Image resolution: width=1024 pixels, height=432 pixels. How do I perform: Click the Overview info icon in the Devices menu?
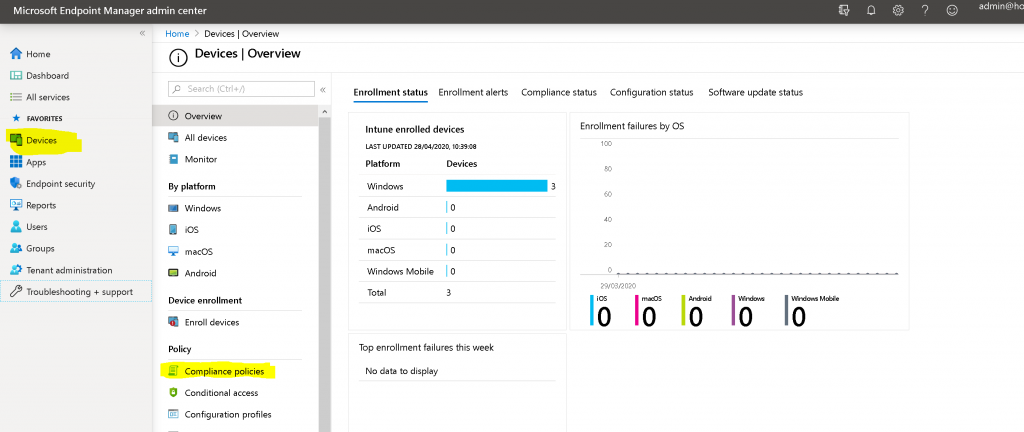coord(173,116)
